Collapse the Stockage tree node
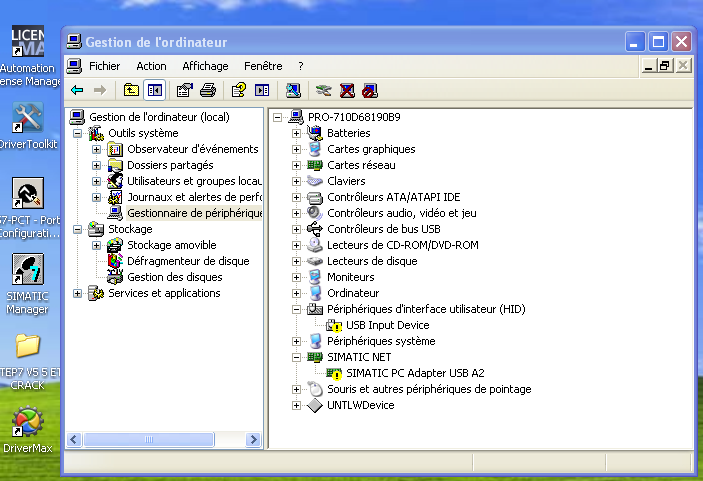Image resolution: width=703 pixels, height=481 pixels. click(78, 229)
